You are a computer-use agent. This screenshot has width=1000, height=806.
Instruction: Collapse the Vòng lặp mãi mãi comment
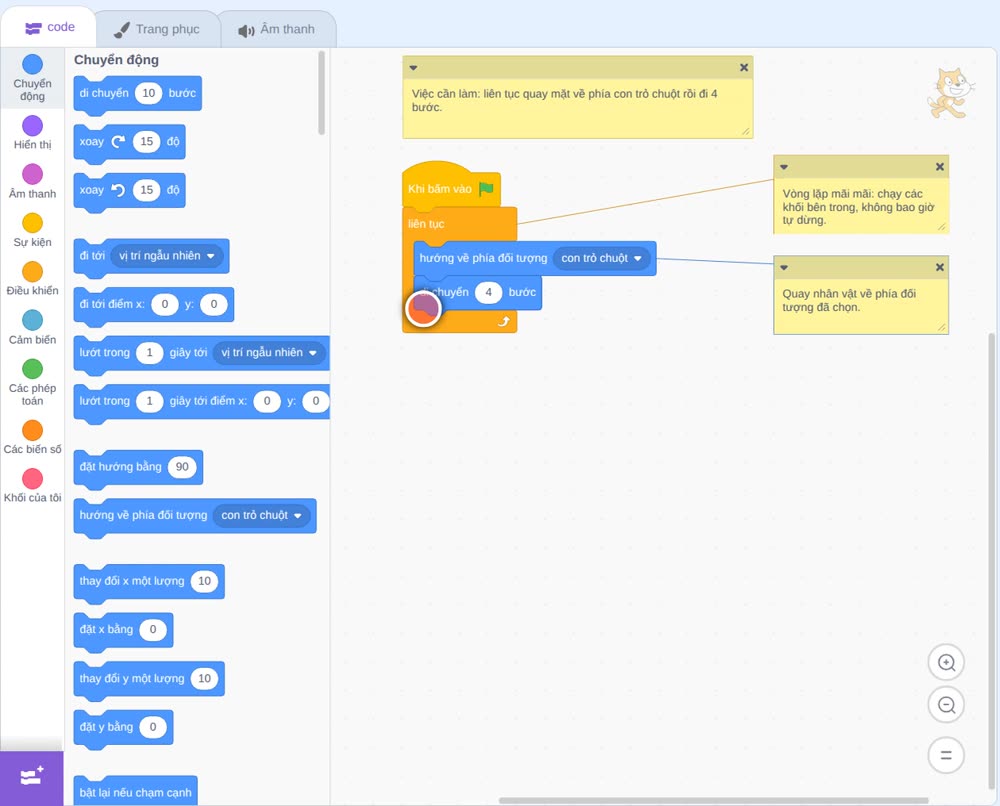(784, 167)
